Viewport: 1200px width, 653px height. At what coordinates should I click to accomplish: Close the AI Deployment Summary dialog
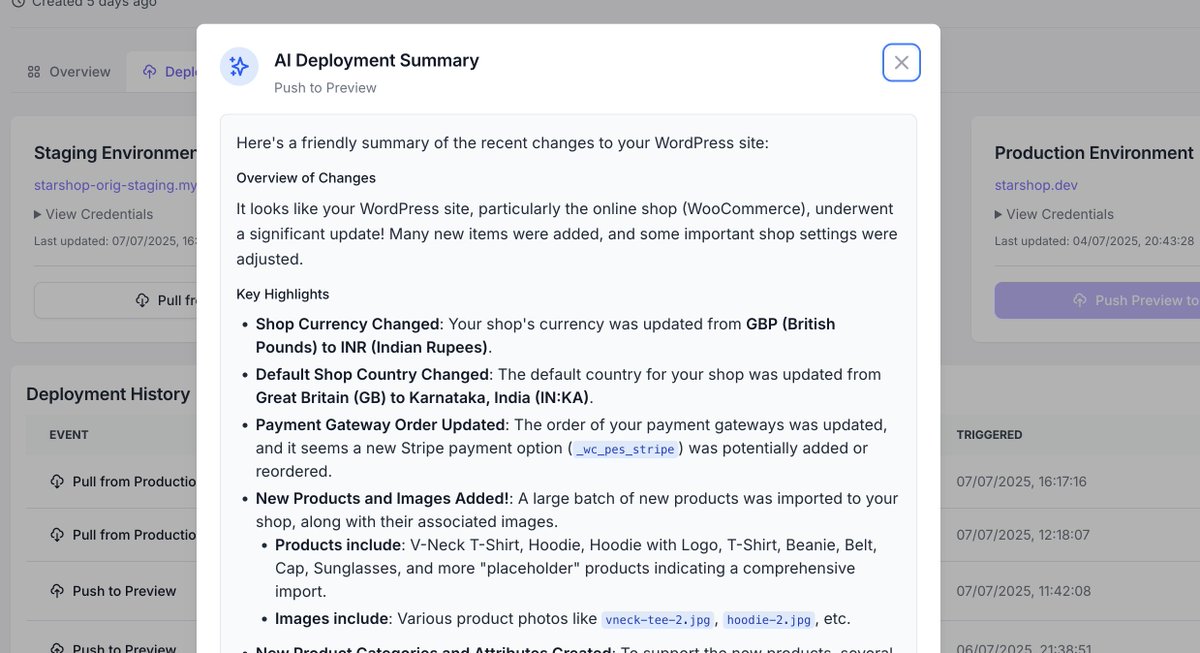tap(901, 62)
